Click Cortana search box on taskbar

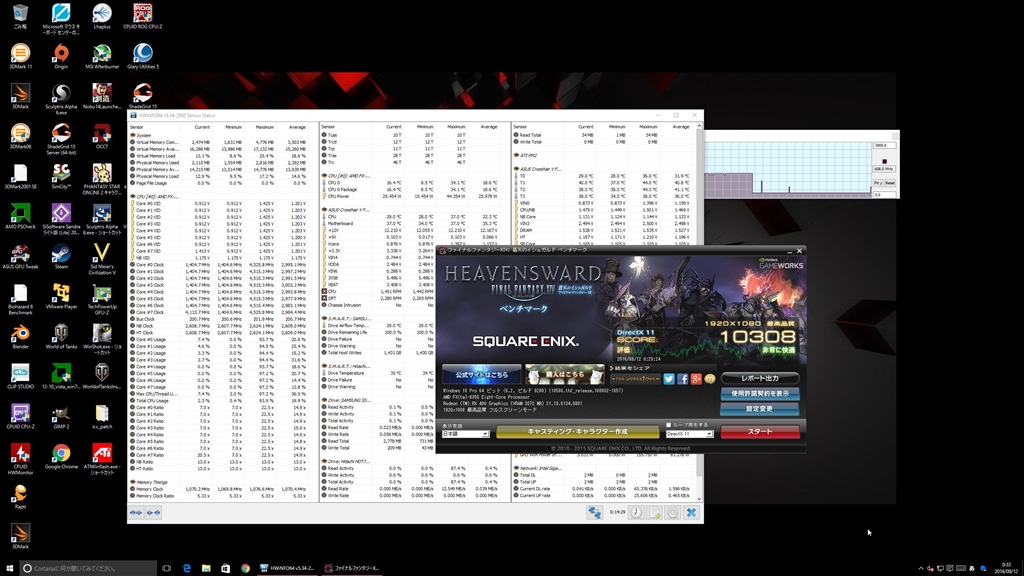coord(89,568)
